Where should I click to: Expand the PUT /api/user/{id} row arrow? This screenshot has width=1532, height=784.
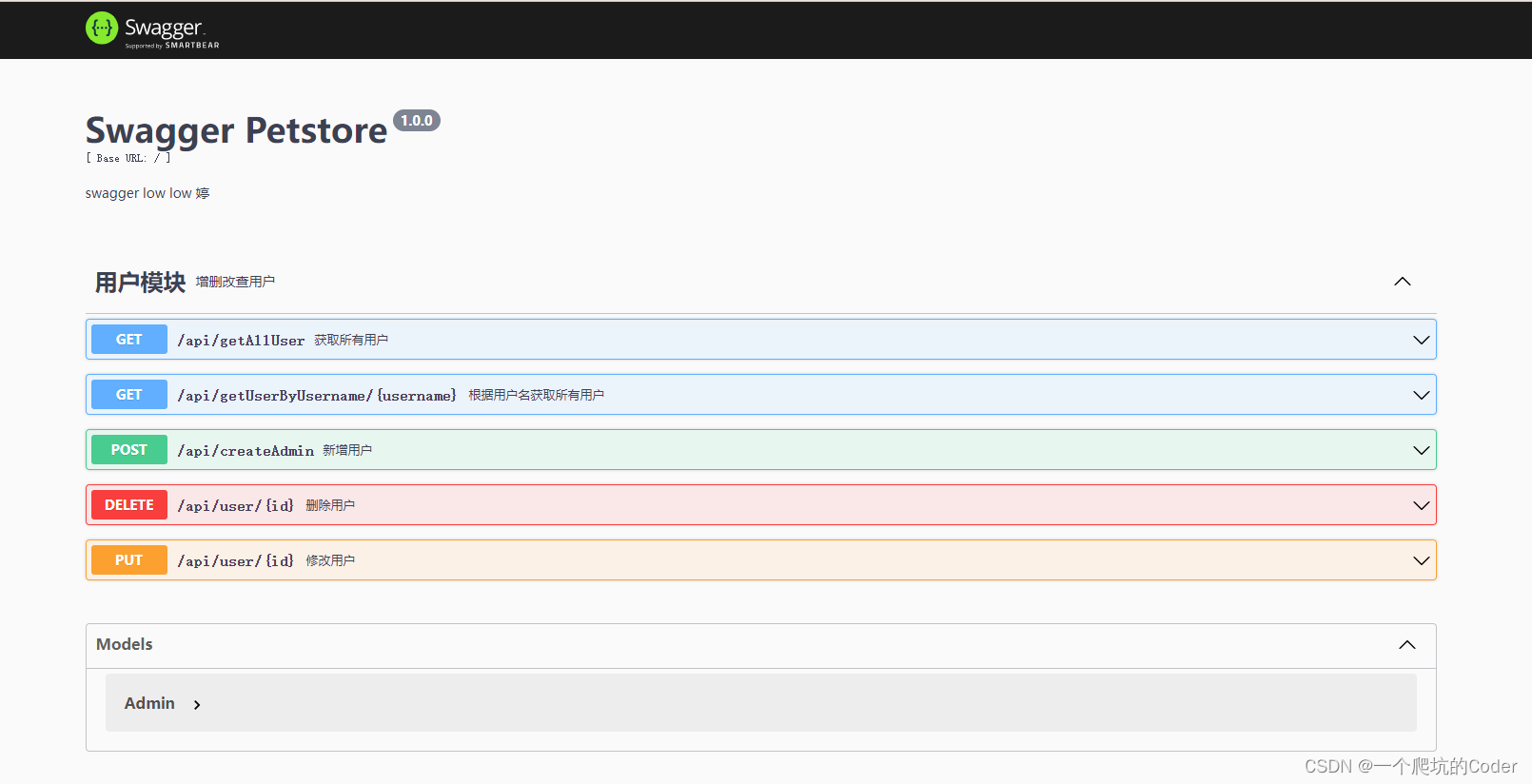tap(1422, 560)
